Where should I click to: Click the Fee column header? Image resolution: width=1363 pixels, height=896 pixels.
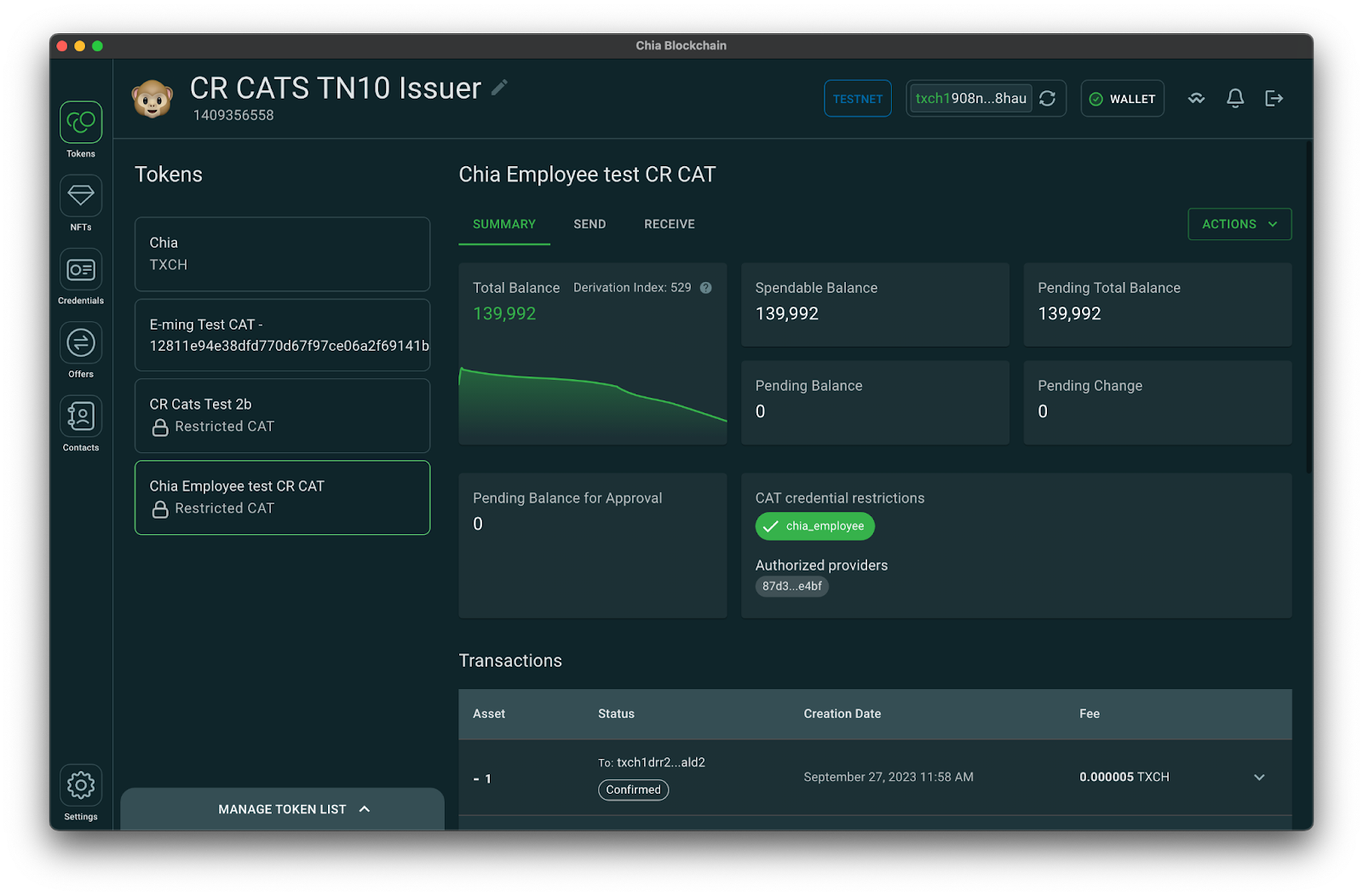pos(1090,714)
